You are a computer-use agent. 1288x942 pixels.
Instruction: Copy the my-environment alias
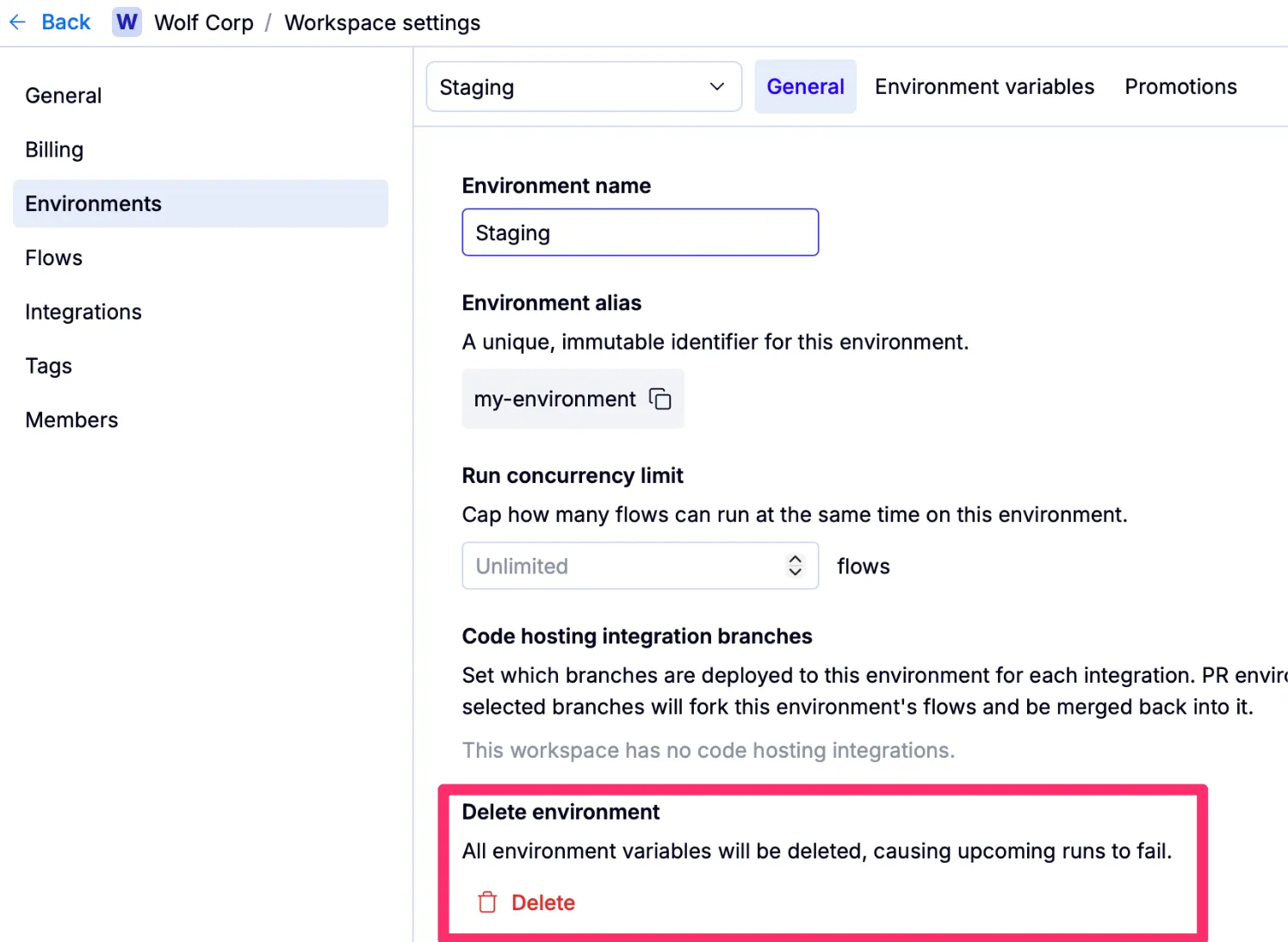(x=660, y=400)
